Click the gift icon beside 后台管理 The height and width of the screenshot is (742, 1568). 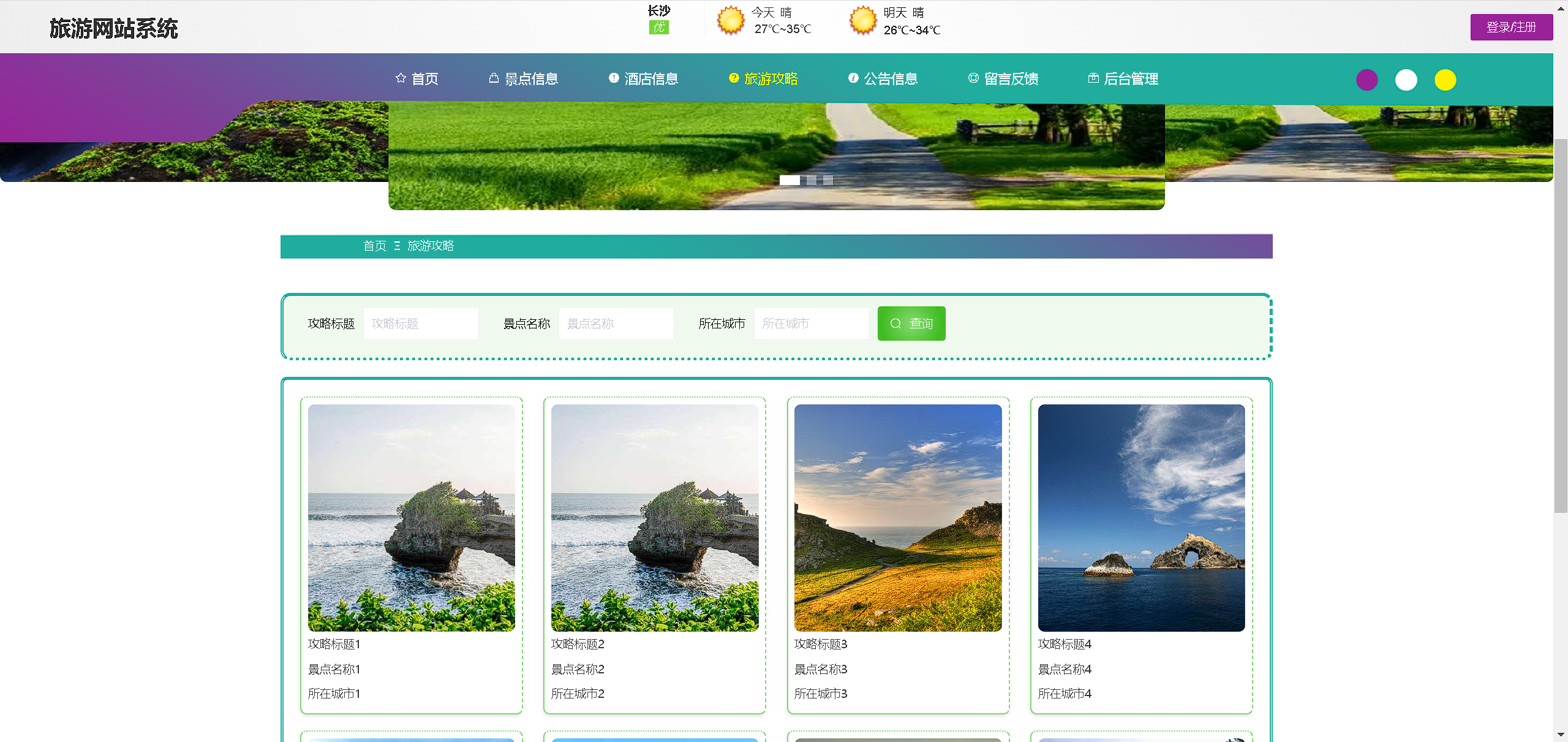coord(1093,78)
